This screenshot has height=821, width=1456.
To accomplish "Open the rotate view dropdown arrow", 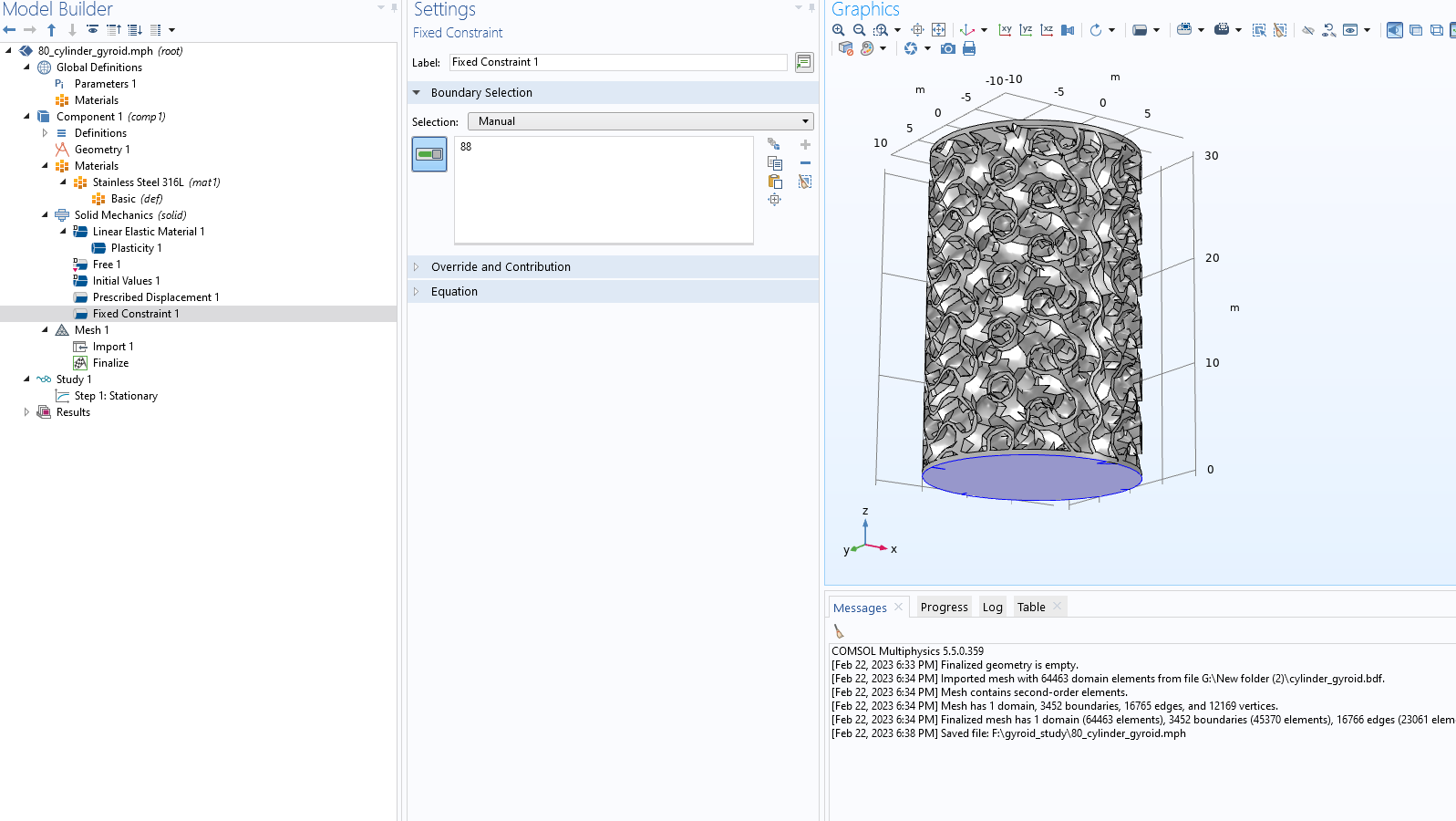I will (x=1111, y=30).
